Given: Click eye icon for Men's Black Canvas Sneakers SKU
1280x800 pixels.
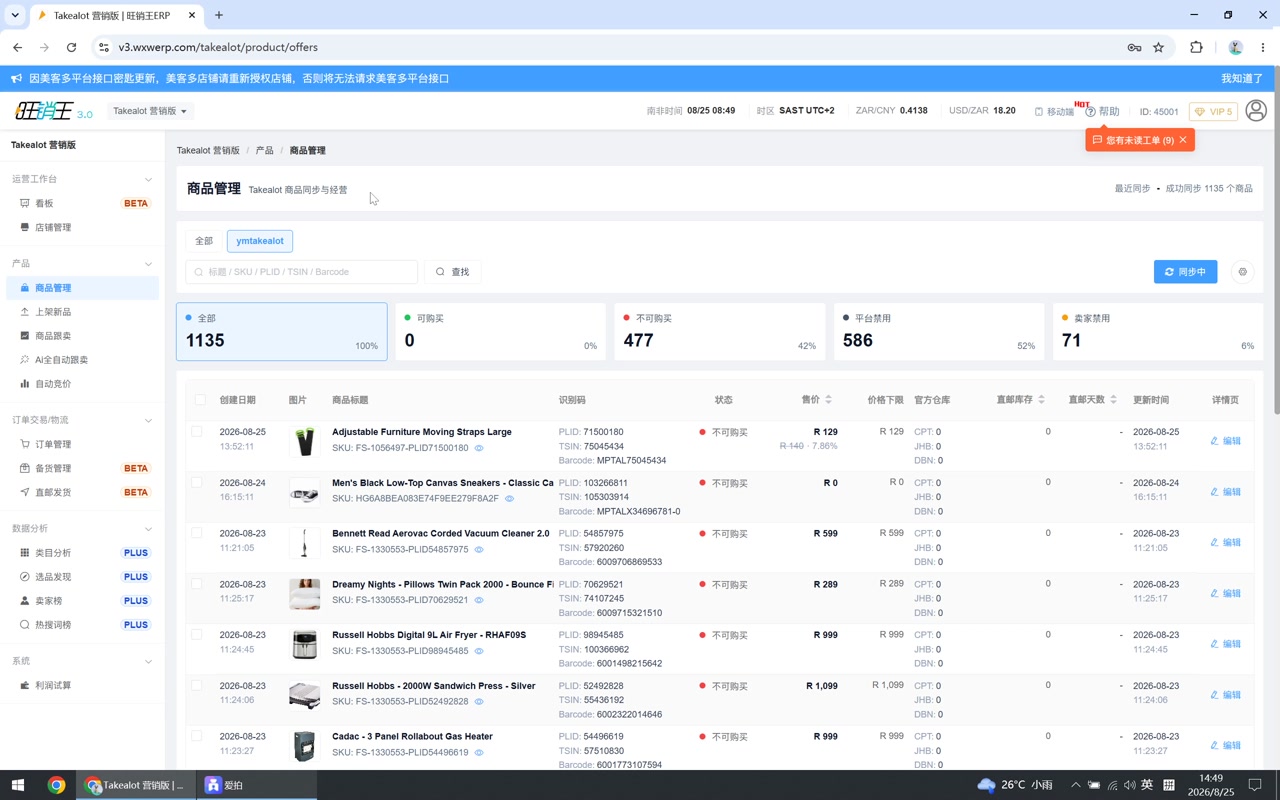Looking at the screenshot, I should tap(509, 499).
